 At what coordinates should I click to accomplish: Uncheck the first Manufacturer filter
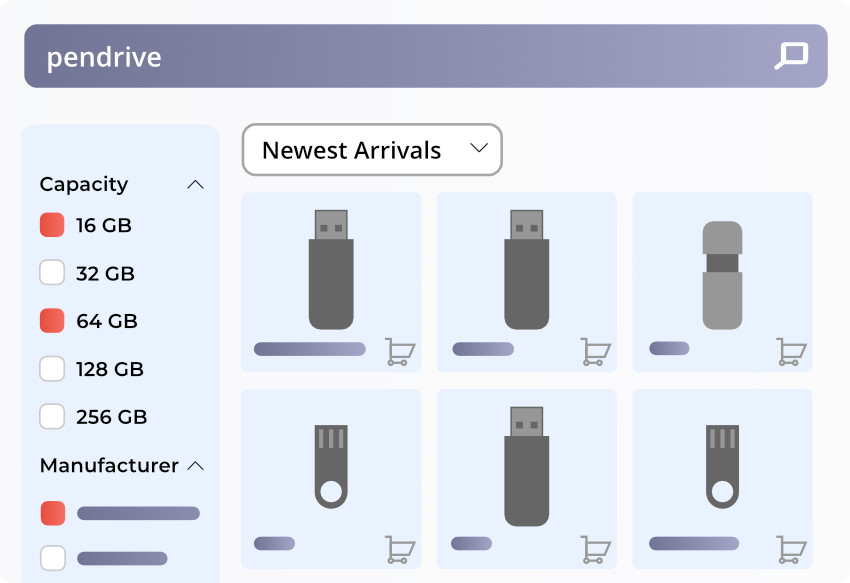pos(52,513)
